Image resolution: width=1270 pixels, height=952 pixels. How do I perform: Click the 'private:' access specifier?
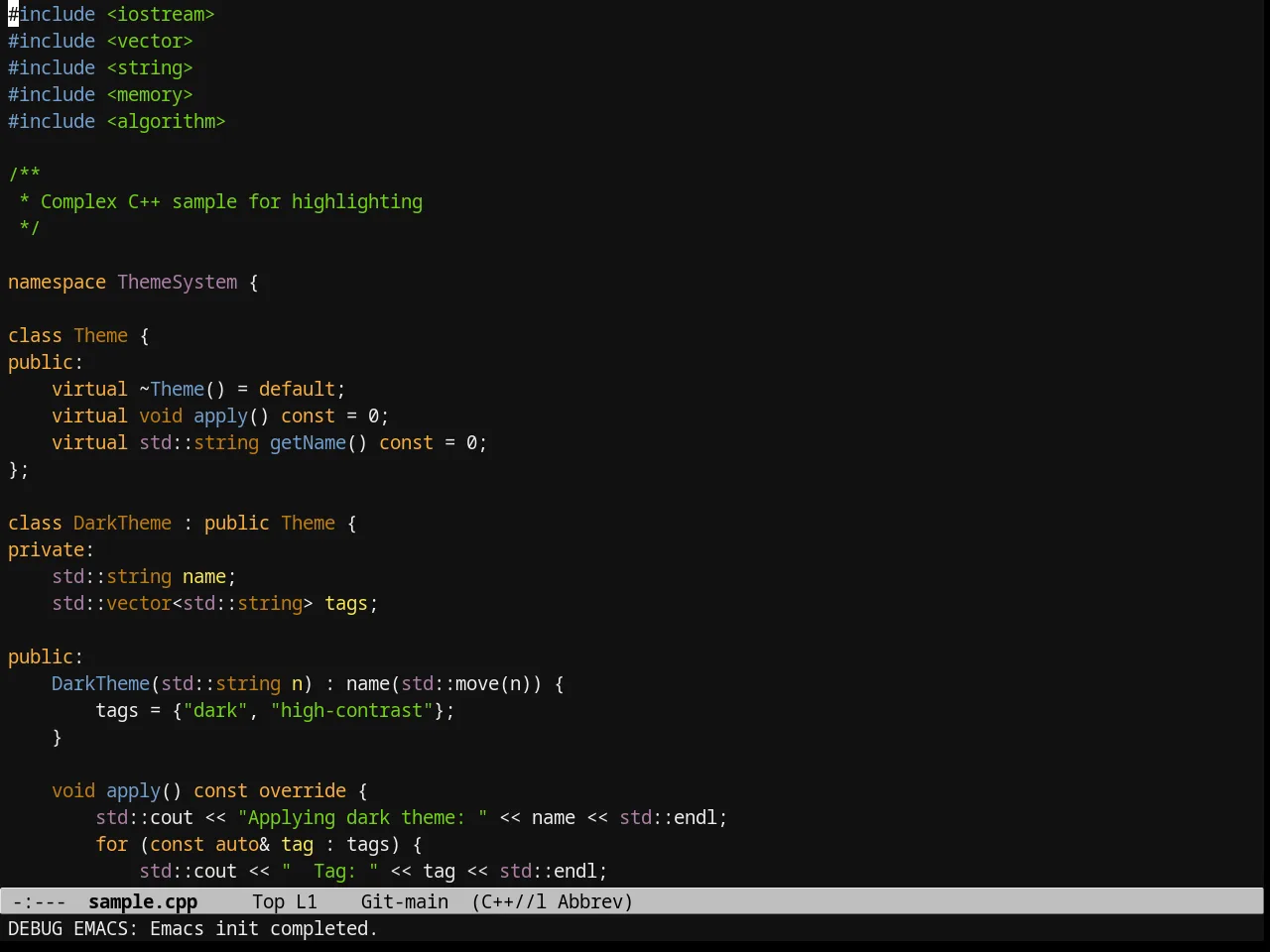pos(51,549)
